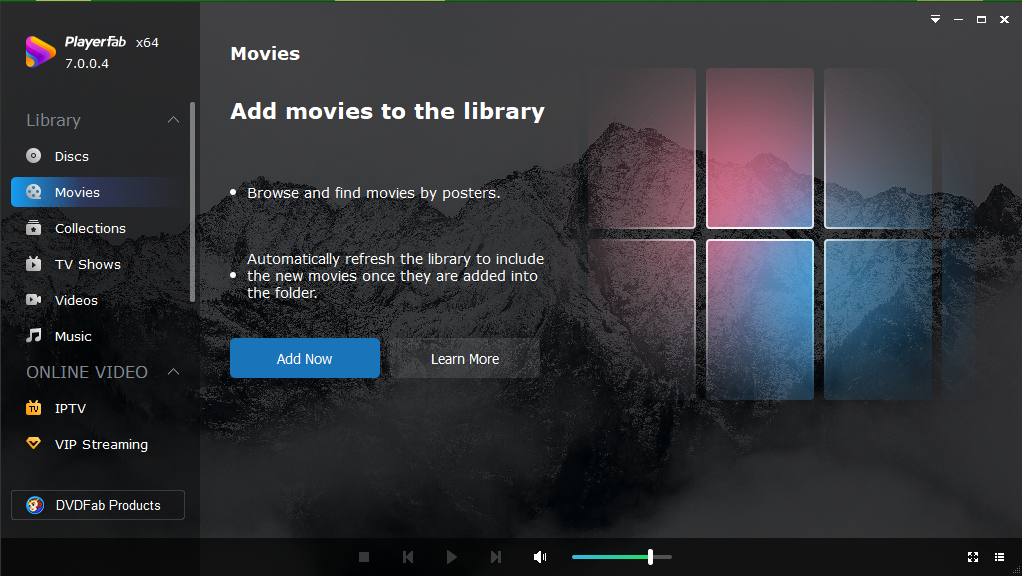Select Movies in the sidebar

[98, 192]
